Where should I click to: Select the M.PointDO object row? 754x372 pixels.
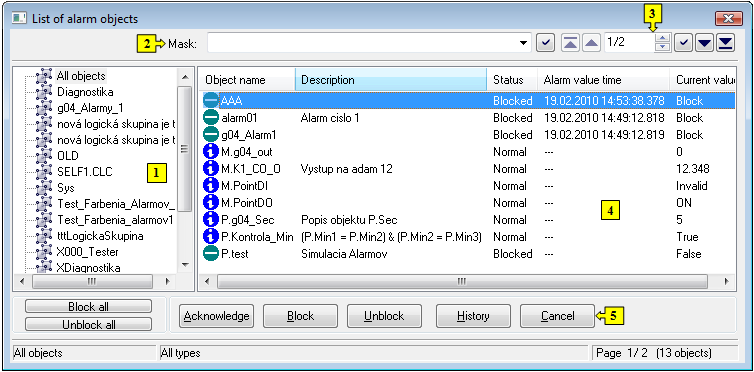click(469, 203)
